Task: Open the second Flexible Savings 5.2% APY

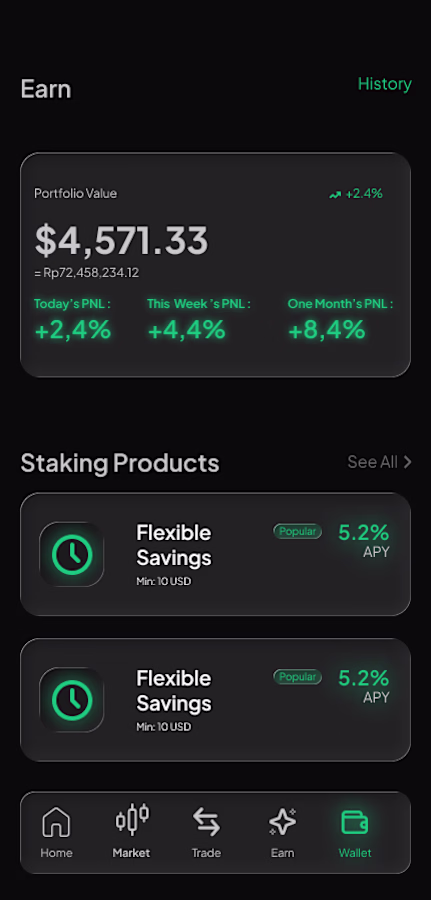Action: point(363,685)
